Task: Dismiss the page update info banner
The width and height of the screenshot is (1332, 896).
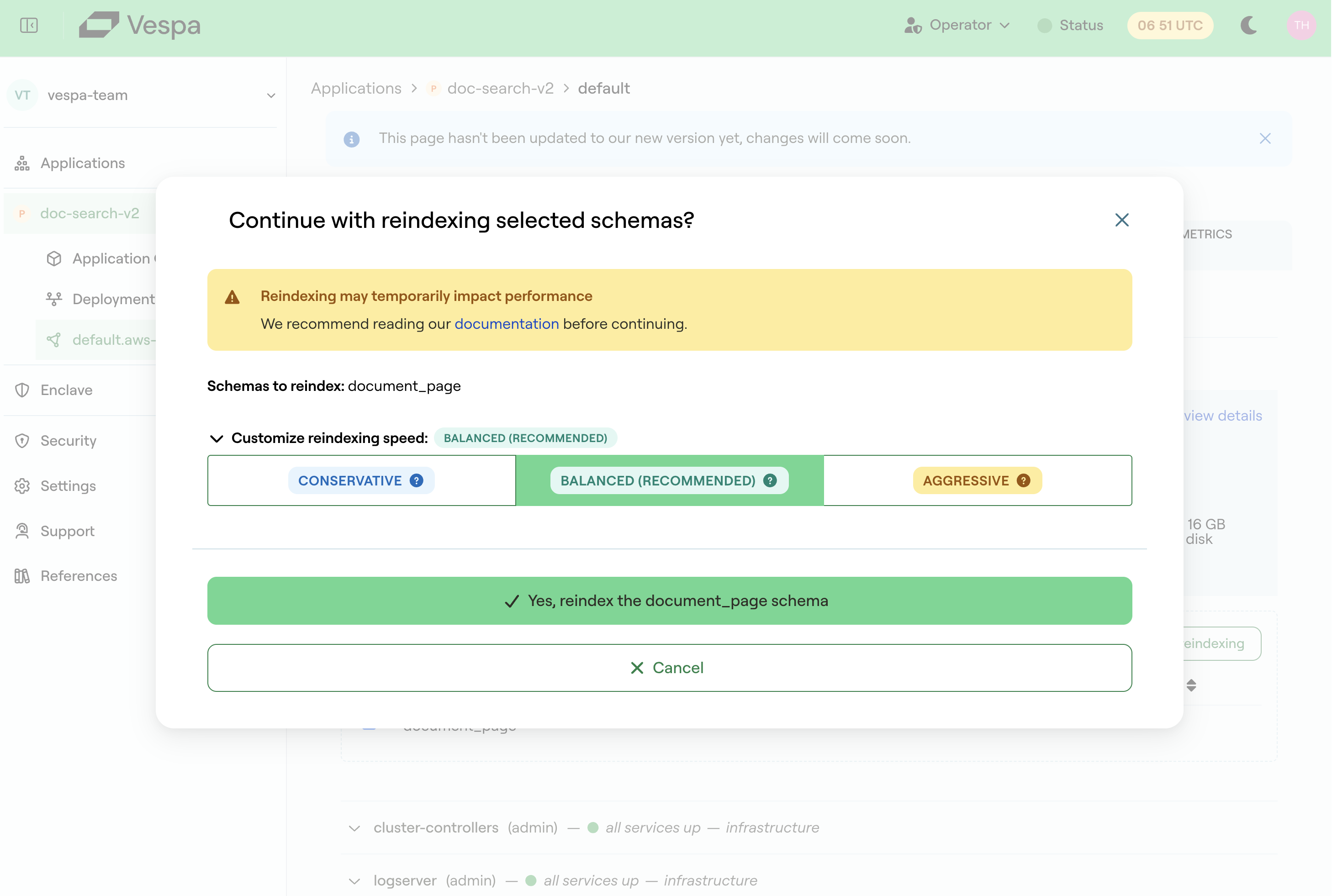Action: tap(1264, 138)
